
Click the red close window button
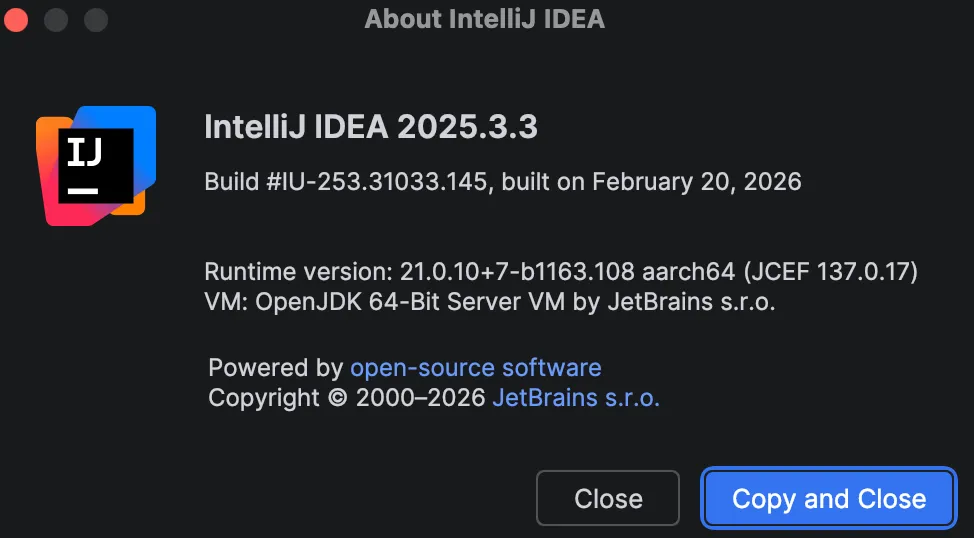click(17, 19)
